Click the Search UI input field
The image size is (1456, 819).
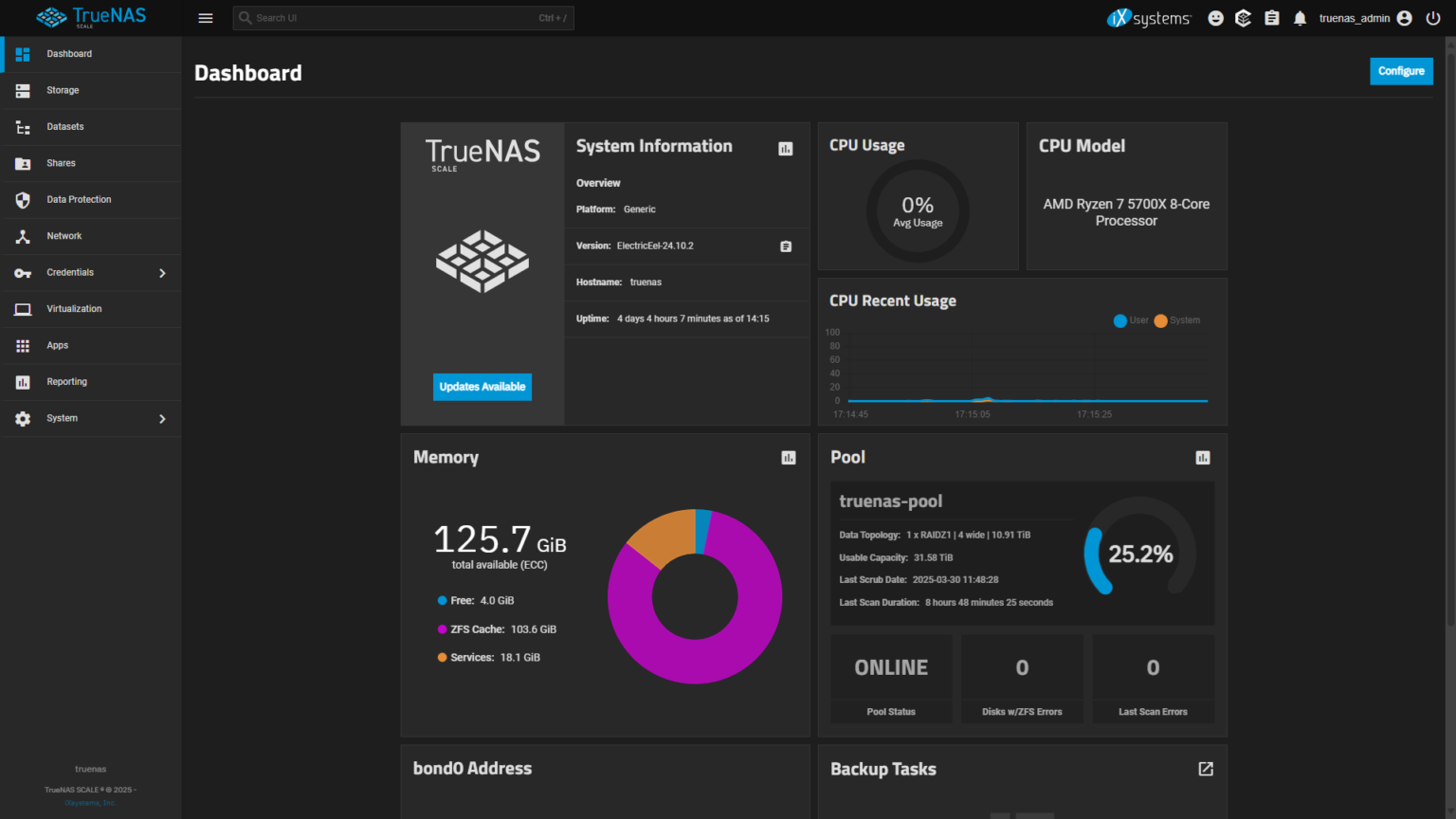(x=403, y=17)
